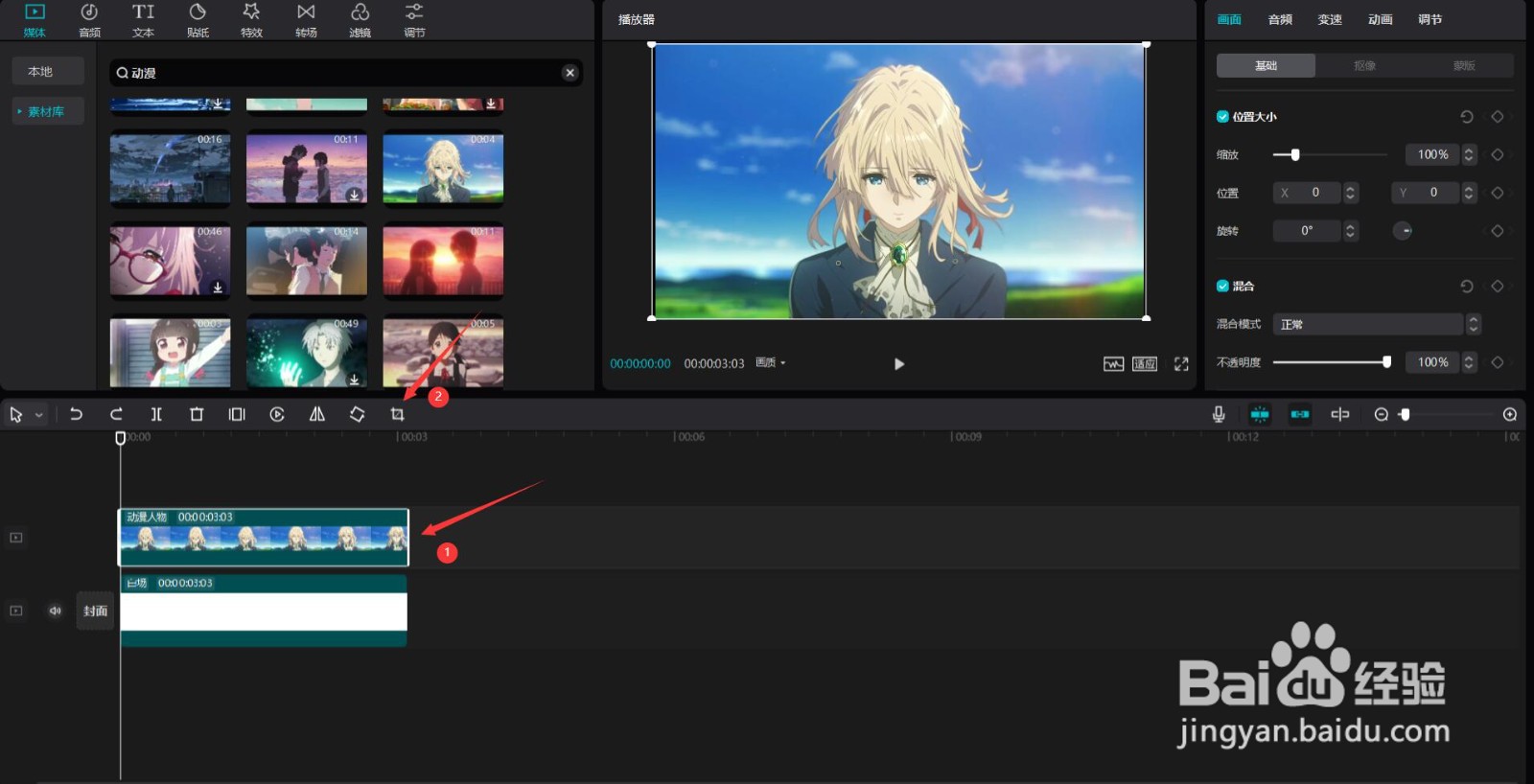Open the 特效 effects icon
1534x784 pixels.
(251, 19)
